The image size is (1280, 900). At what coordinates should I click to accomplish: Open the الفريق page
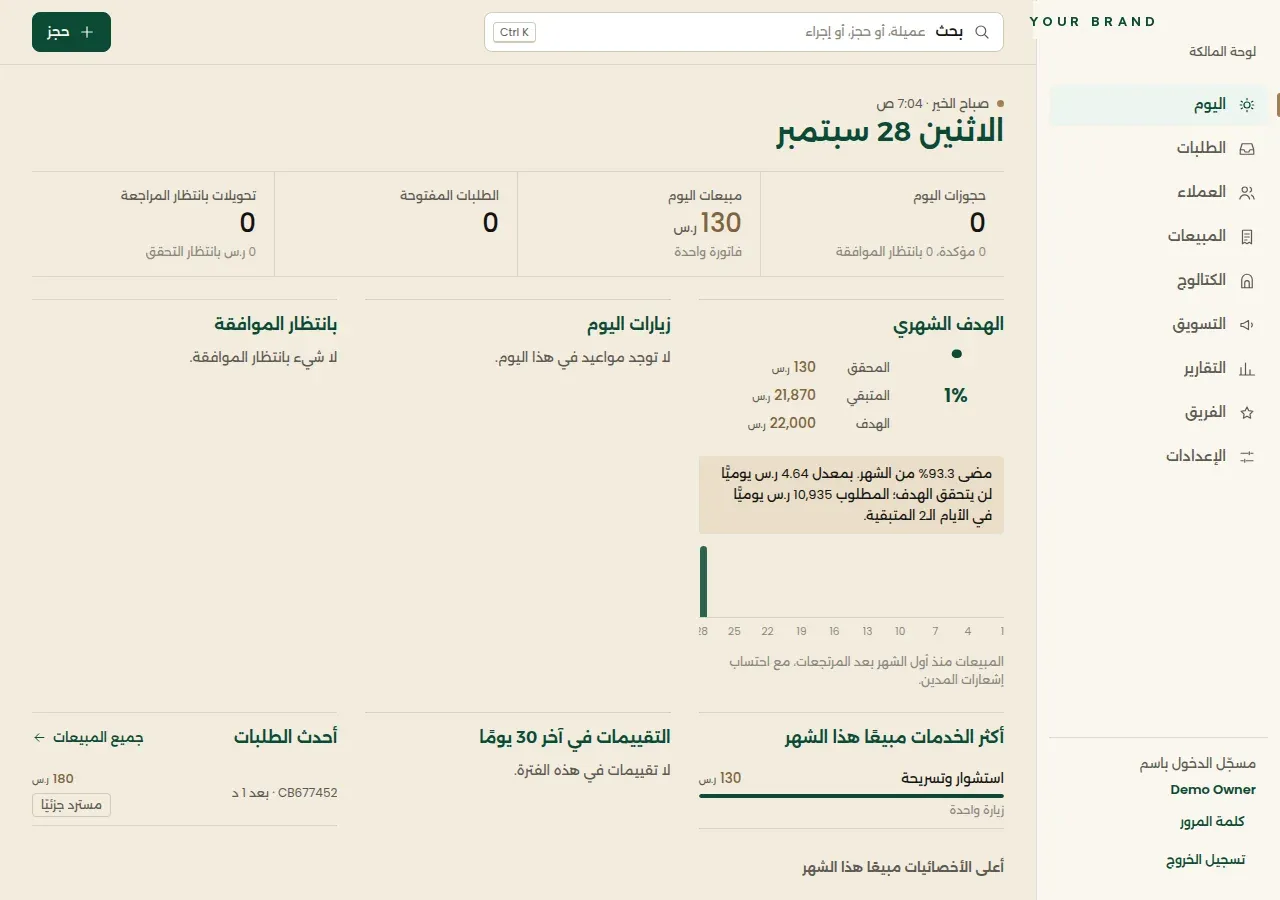tap(1158, 412)
